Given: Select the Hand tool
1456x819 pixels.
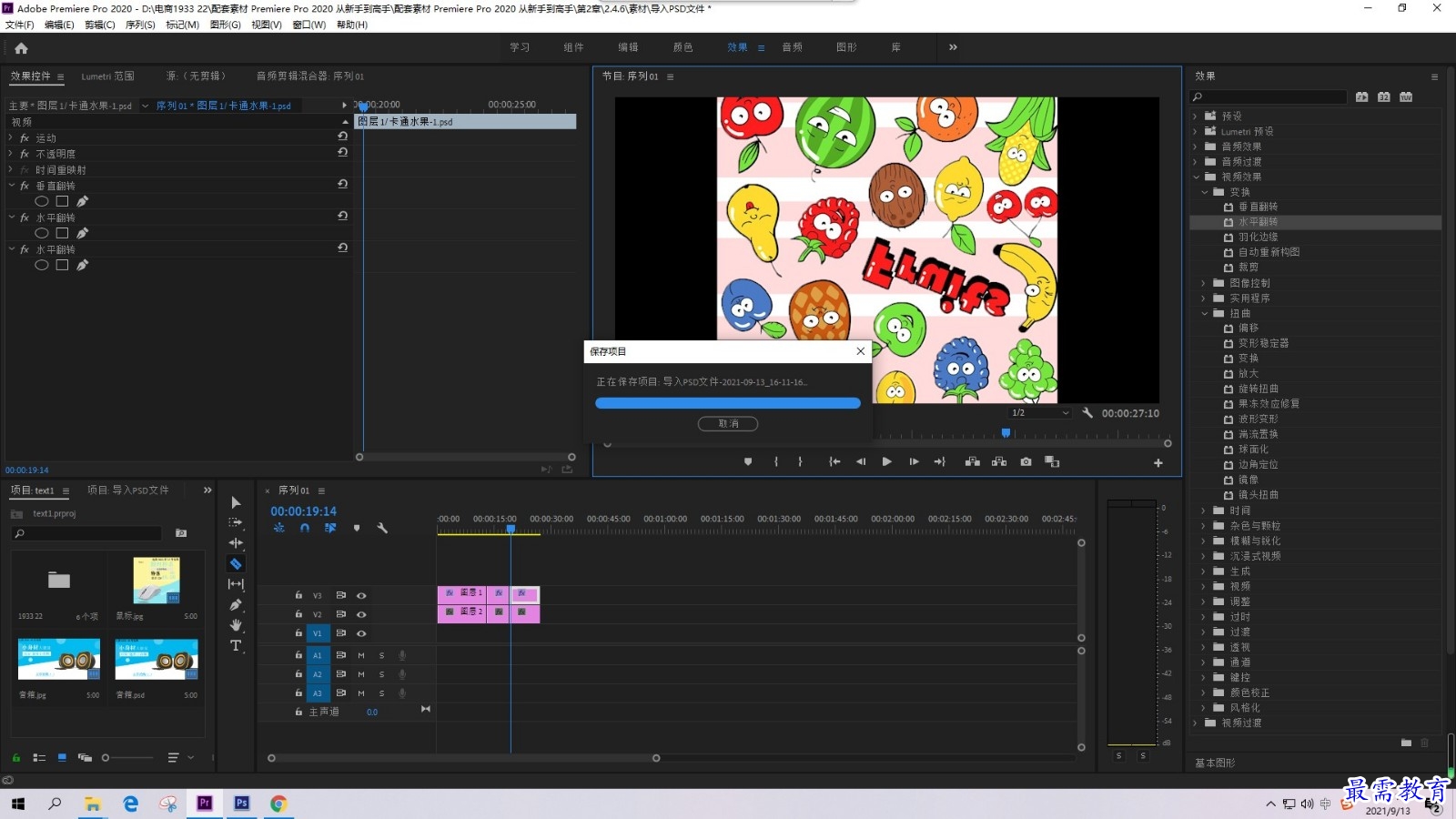Looking at the screenshot, I should click(x=236, y=624).
